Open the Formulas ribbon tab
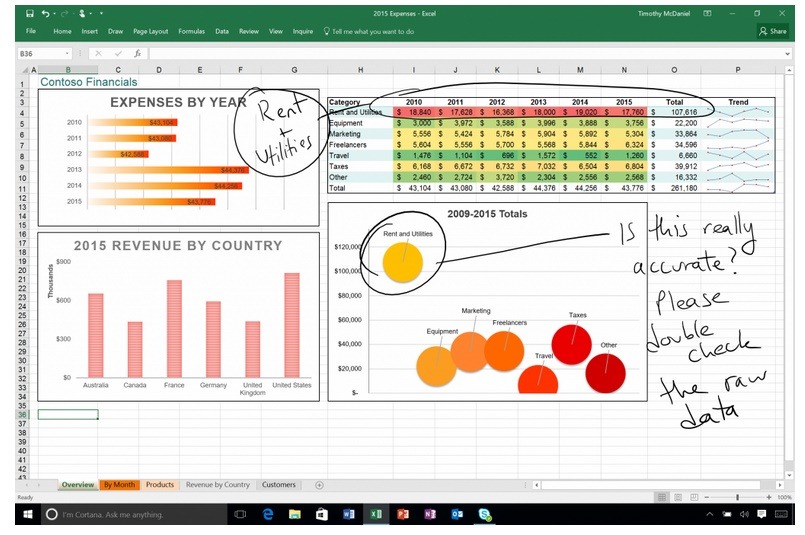This screenshot has height=535, width=805. click(x=191, y=31)
